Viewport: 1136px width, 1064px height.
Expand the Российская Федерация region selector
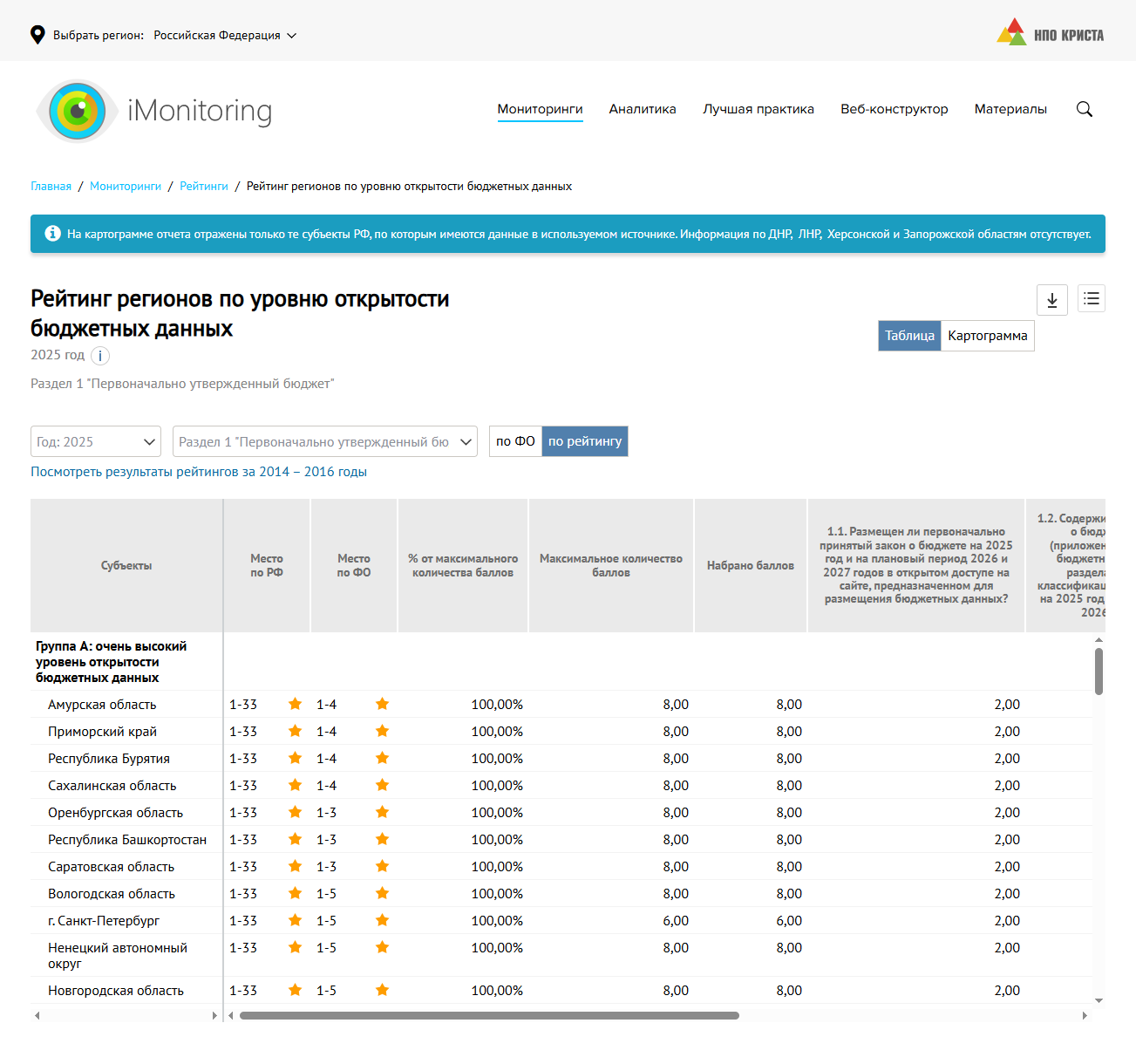click(x=225, y=36)
